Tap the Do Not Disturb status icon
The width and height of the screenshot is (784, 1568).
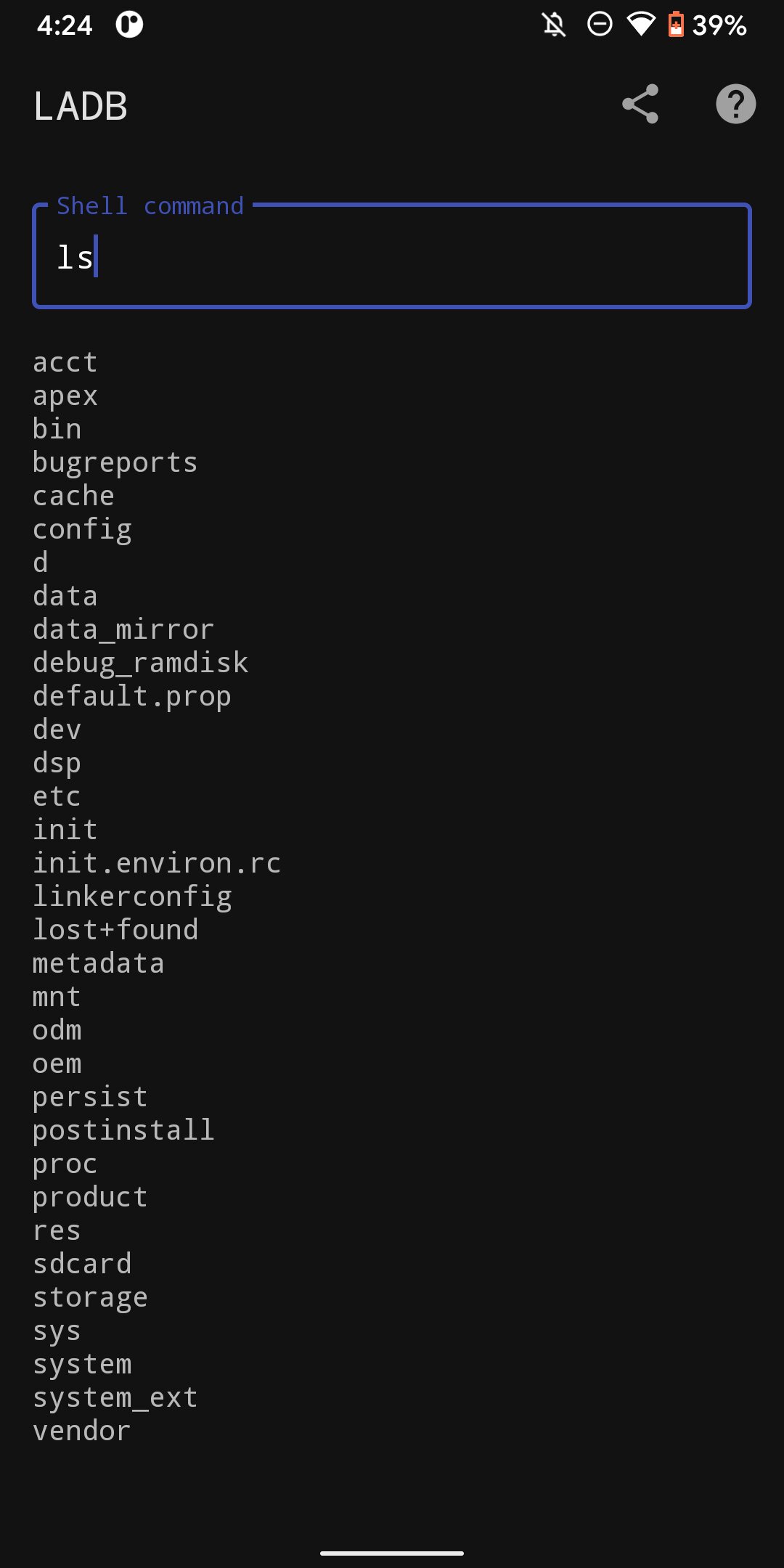[600, 25]
